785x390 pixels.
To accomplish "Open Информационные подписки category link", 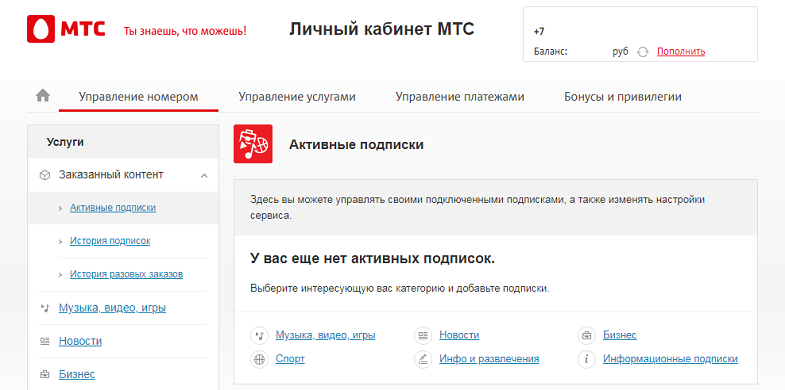I will [x=670, y=359].
